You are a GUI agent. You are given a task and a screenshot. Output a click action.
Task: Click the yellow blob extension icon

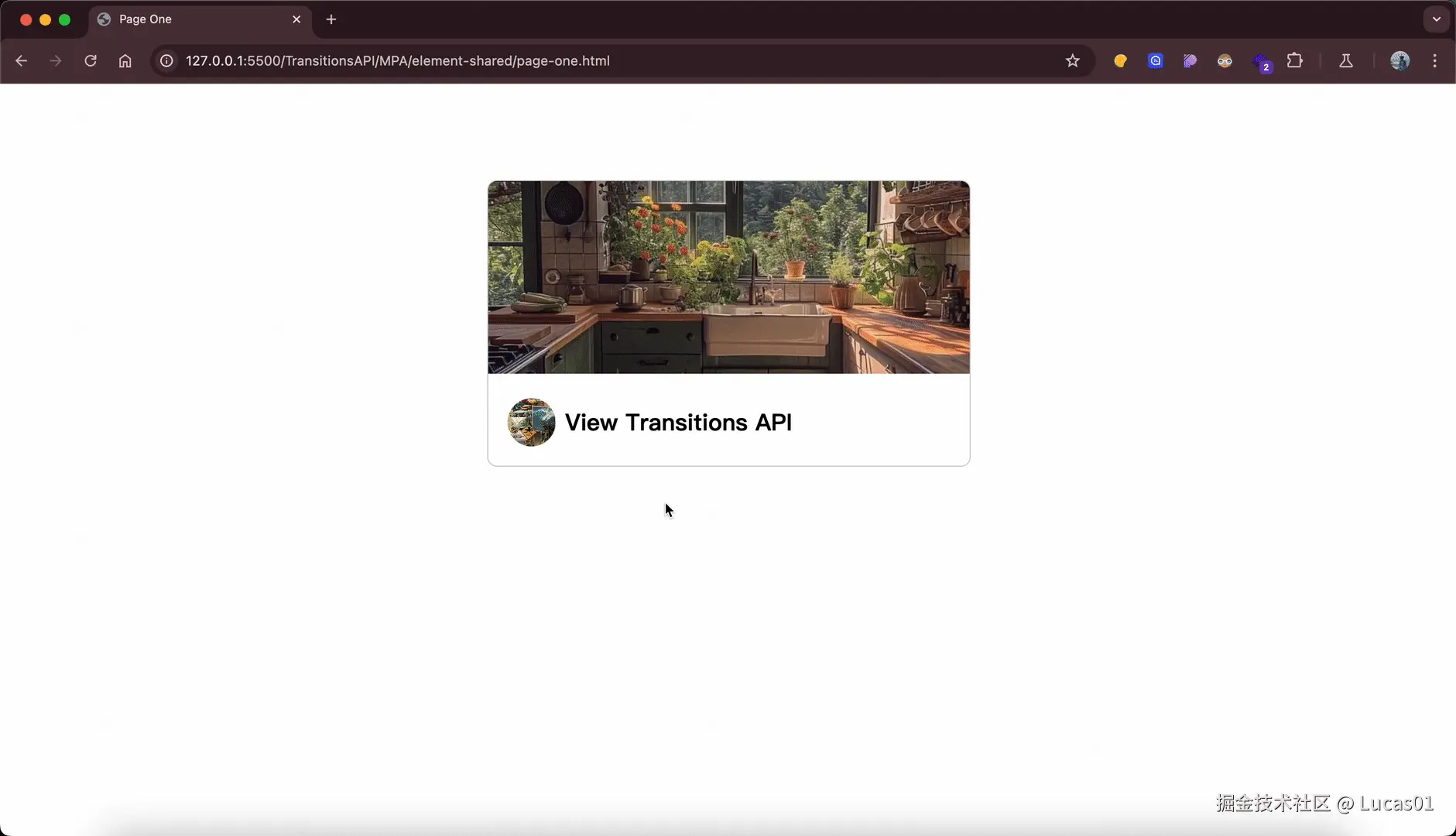coord(1120,60)
